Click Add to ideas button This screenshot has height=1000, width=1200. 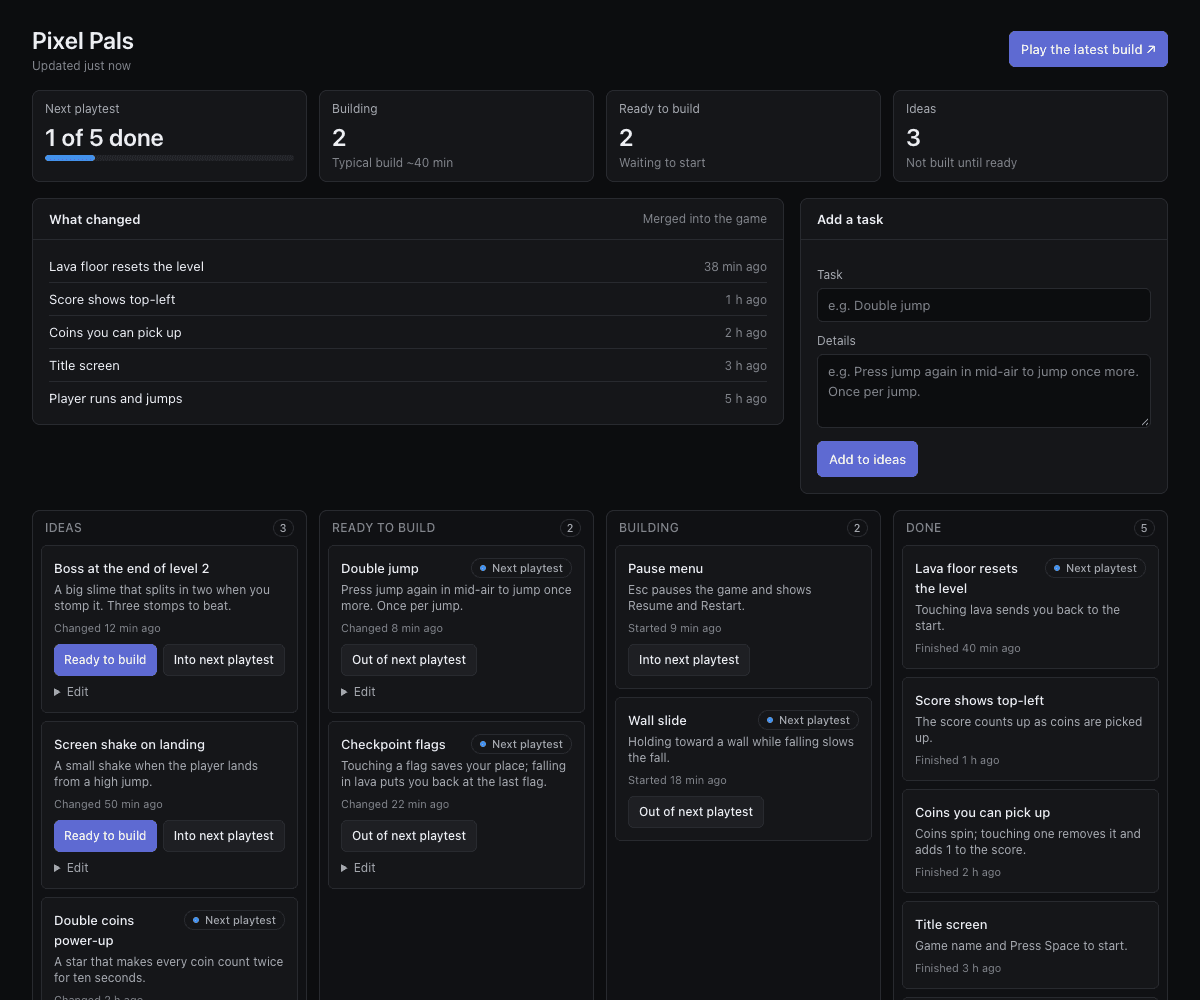867,459
